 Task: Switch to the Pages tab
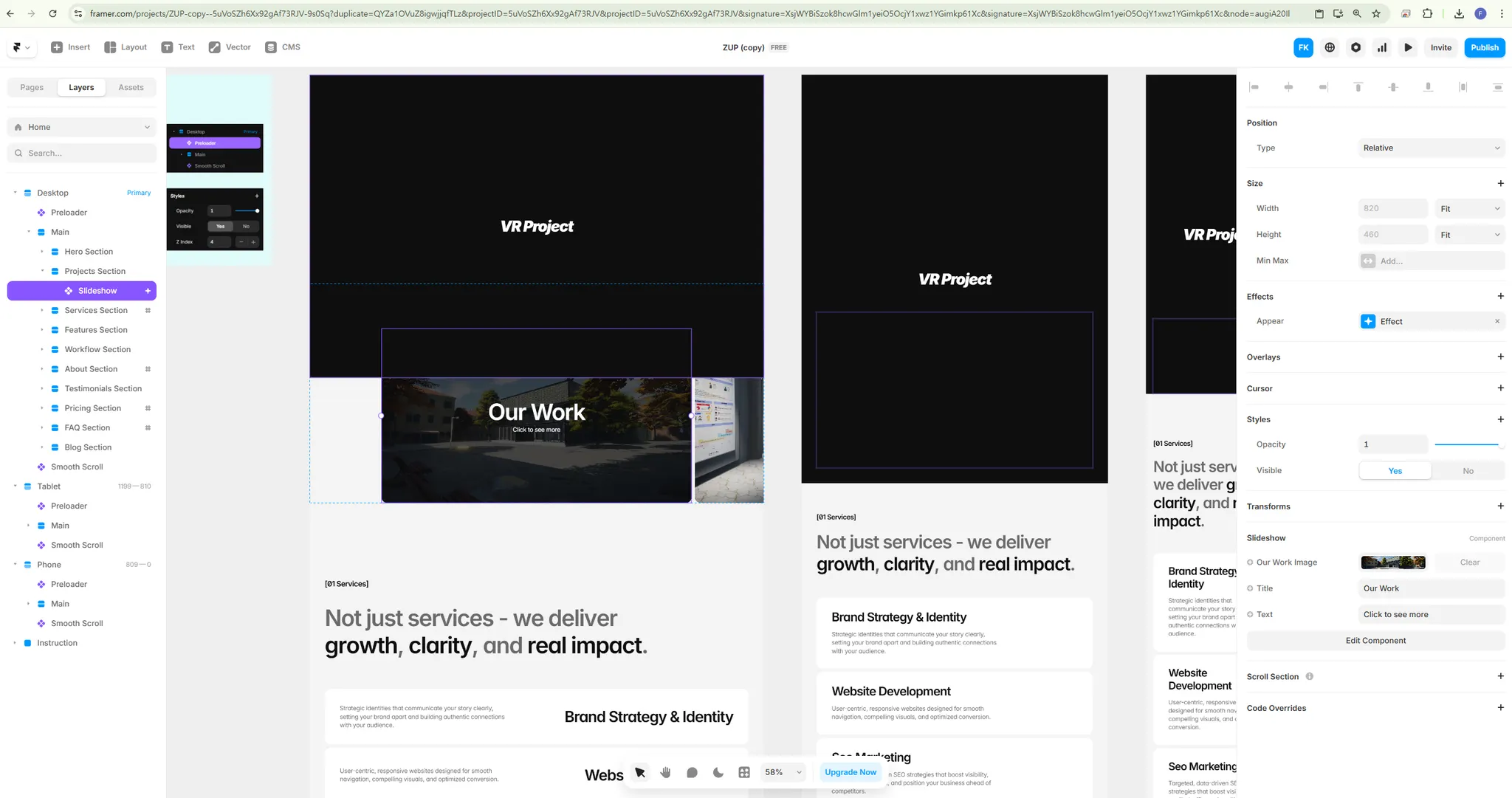[x=32, y=87]
